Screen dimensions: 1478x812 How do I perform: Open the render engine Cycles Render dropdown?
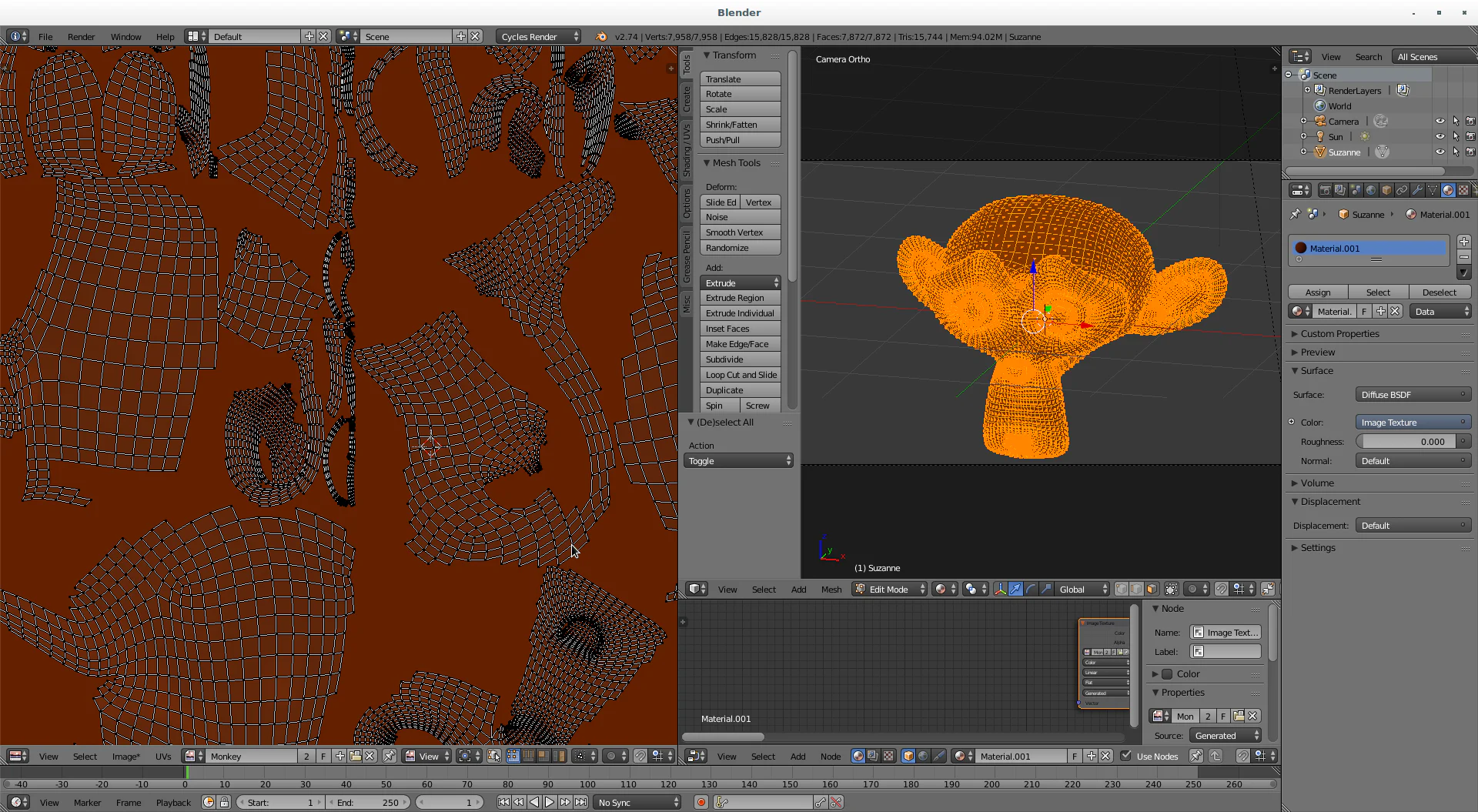[x=539, y=36]
